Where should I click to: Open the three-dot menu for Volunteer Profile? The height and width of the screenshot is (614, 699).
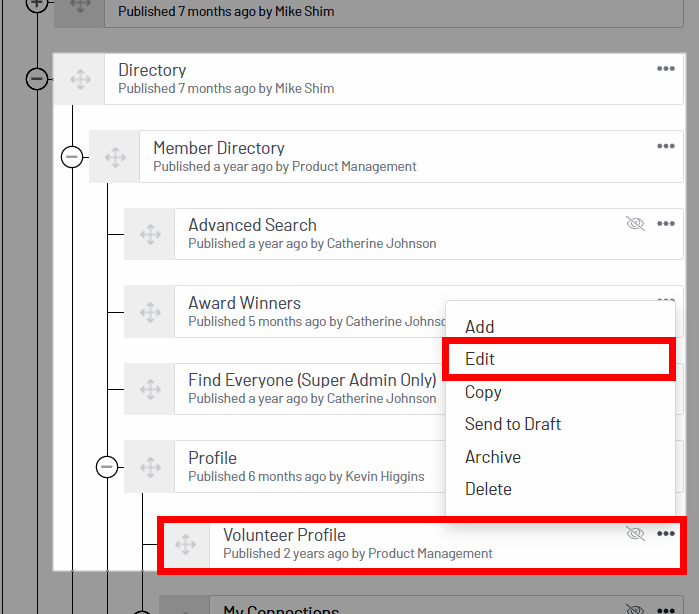click(x=666, y=534)
